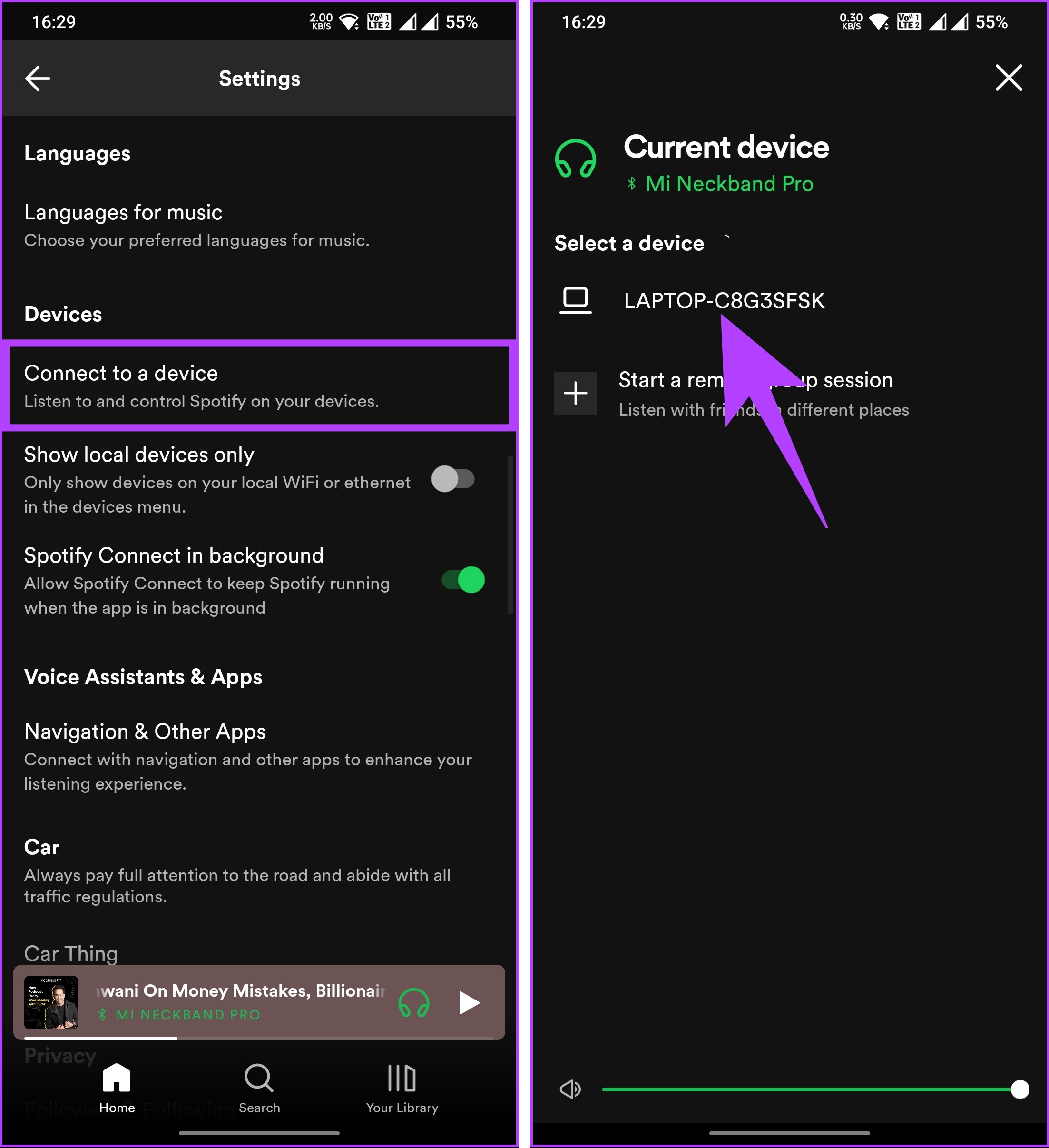The width and height of the screenshot is (1049, 1148).
Task: Tap the mini player progress bar
Action: pos(259,1038)
